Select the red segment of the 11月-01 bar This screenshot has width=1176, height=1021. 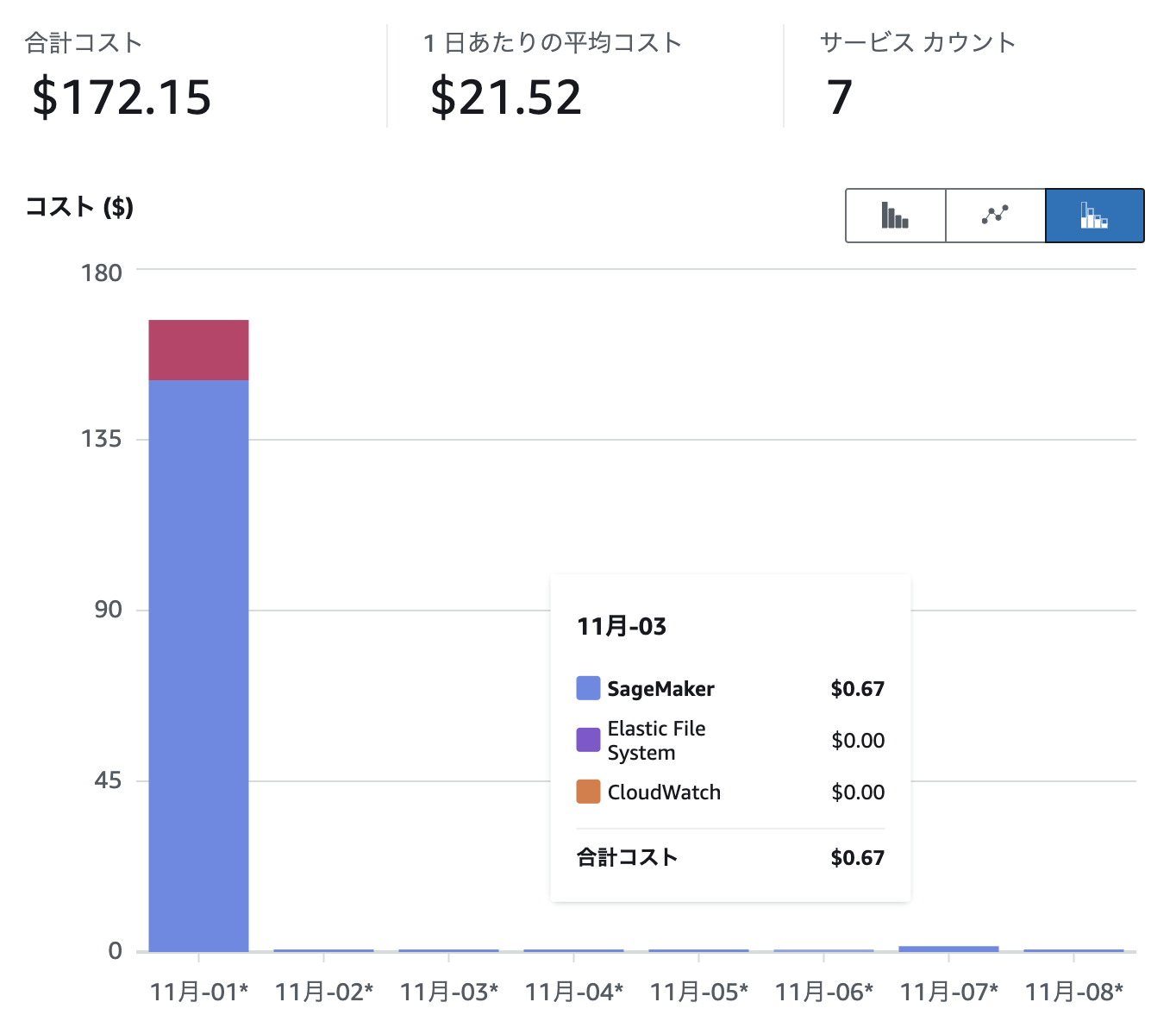[x=197, y=349]
